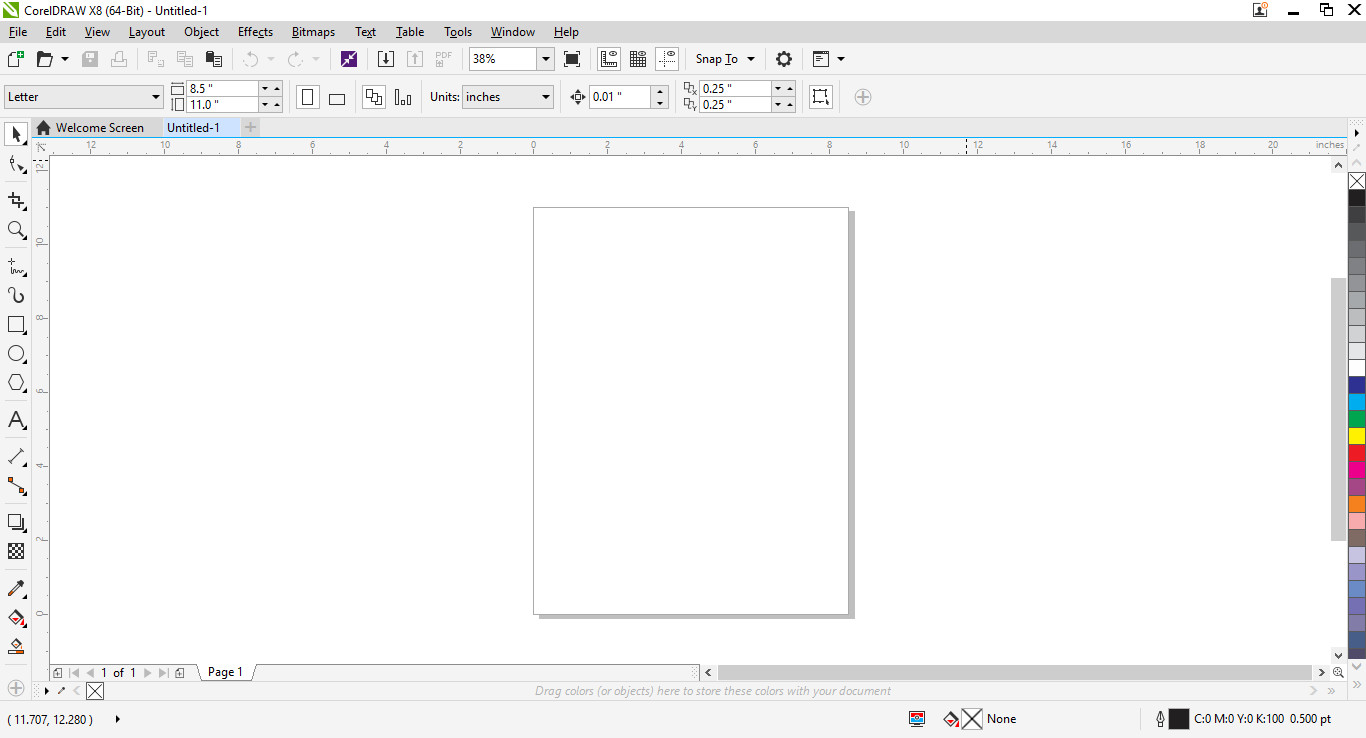Viewport: 1366px width, 738px height.
Task: Click the Application Launcher icon
Action: point(820,59)
